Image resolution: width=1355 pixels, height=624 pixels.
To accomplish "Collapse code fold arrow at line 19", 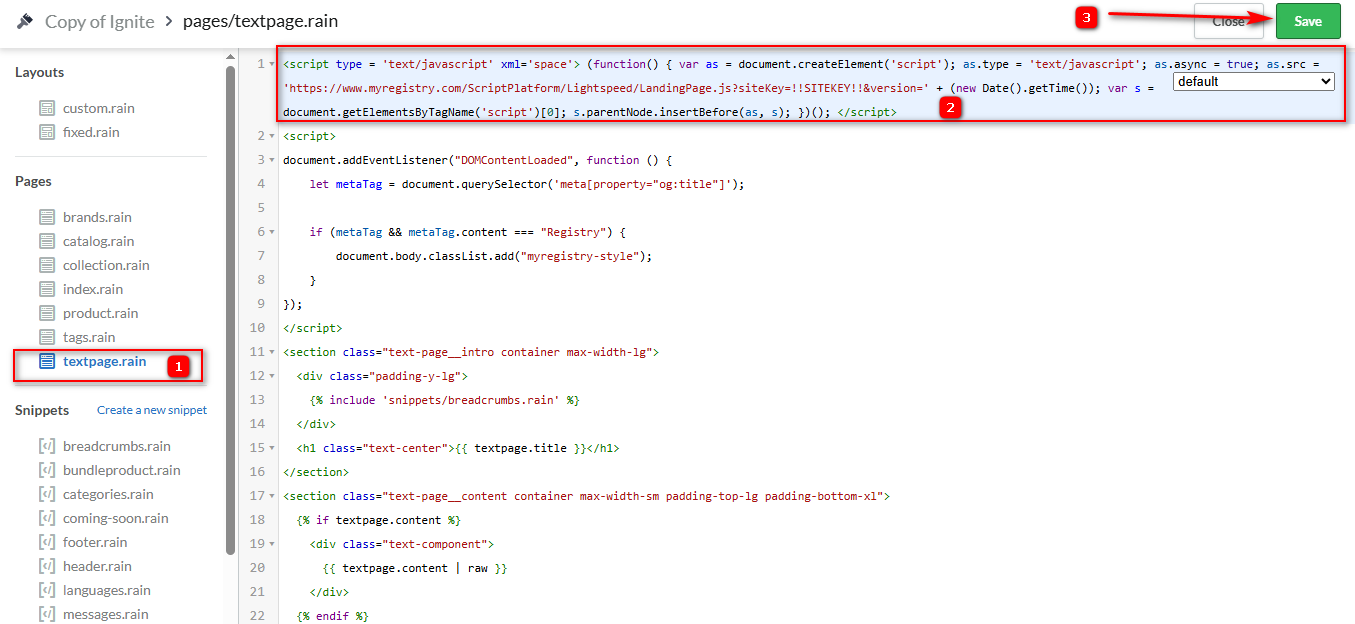I will (x=272, y=544).
